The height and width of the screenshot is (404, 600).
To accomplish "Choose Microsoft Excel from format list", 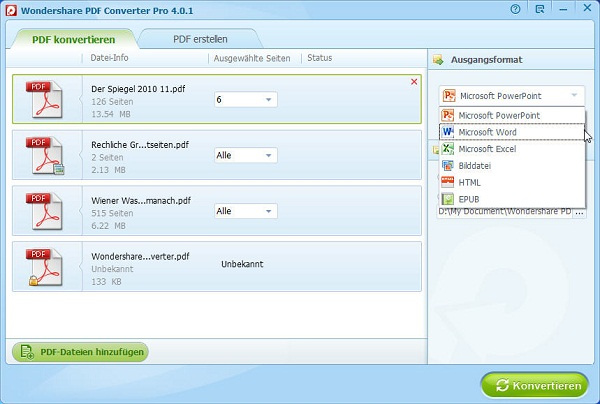I will click(x=512, y=149).
